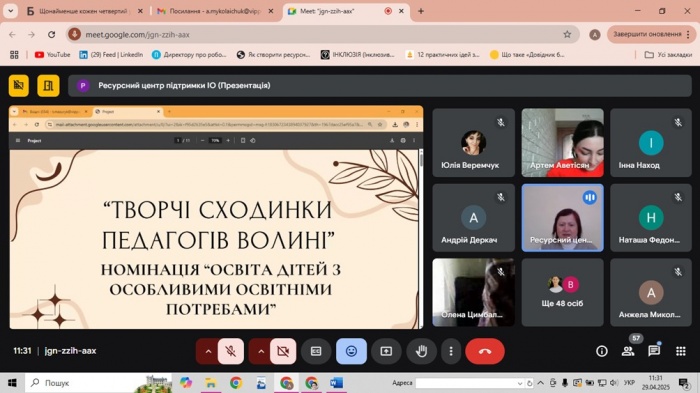Select Ресурсний центр speaker video tile

(562, 217)
